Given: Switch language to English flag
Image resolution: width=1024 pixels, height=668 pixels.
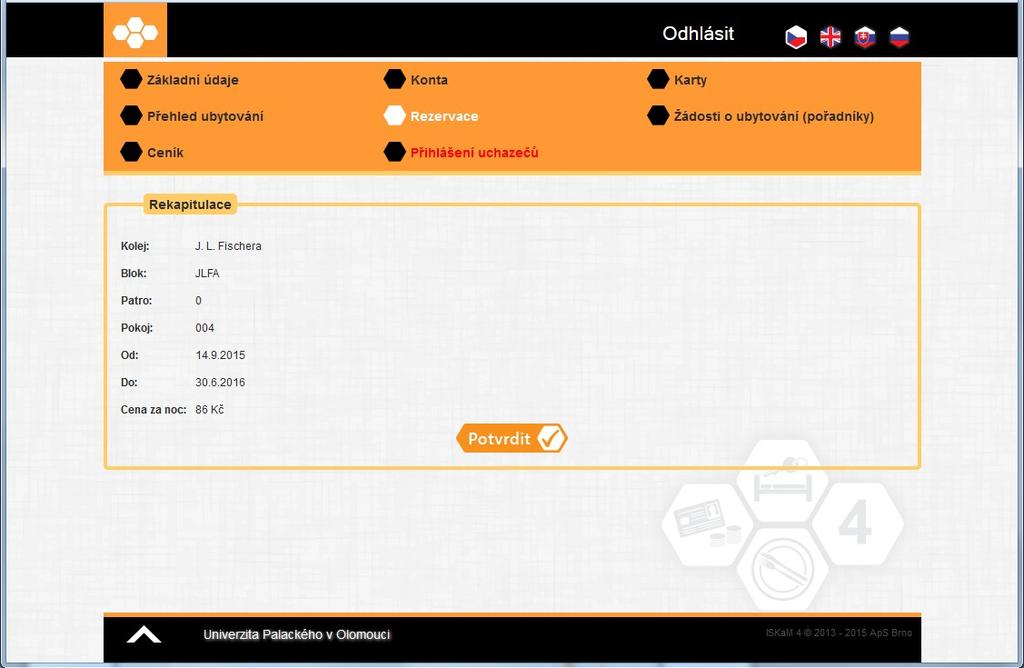Looking at the screenshot, I should coord(831,37).
